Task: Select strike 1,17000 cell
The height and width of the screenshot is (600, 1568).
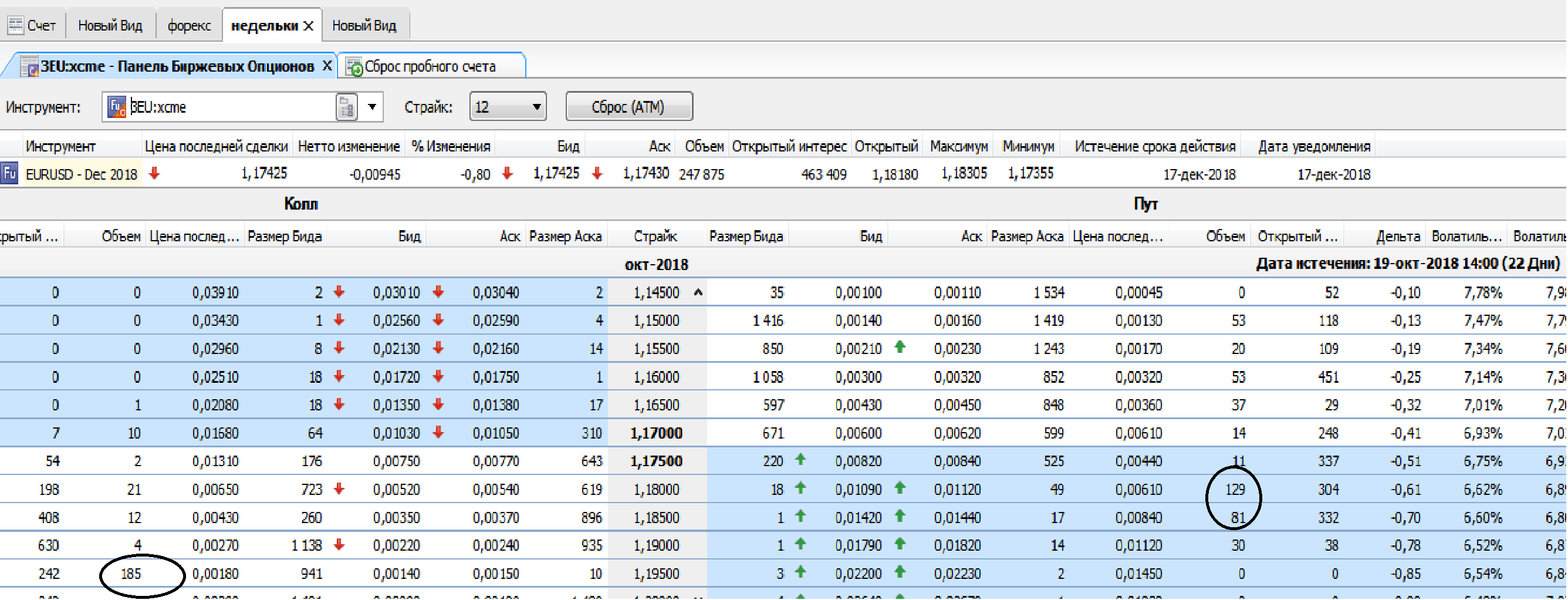Action: [656, 433]
